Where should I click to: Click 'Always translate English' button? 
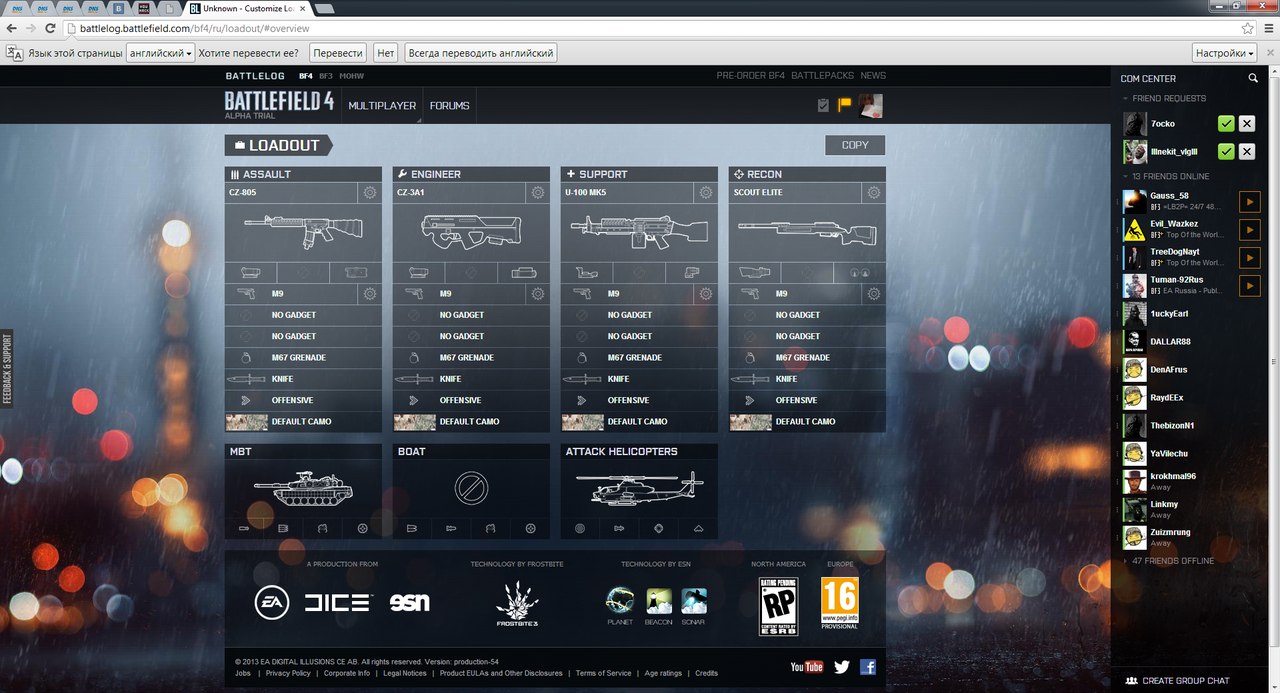(x=480, y=53)
